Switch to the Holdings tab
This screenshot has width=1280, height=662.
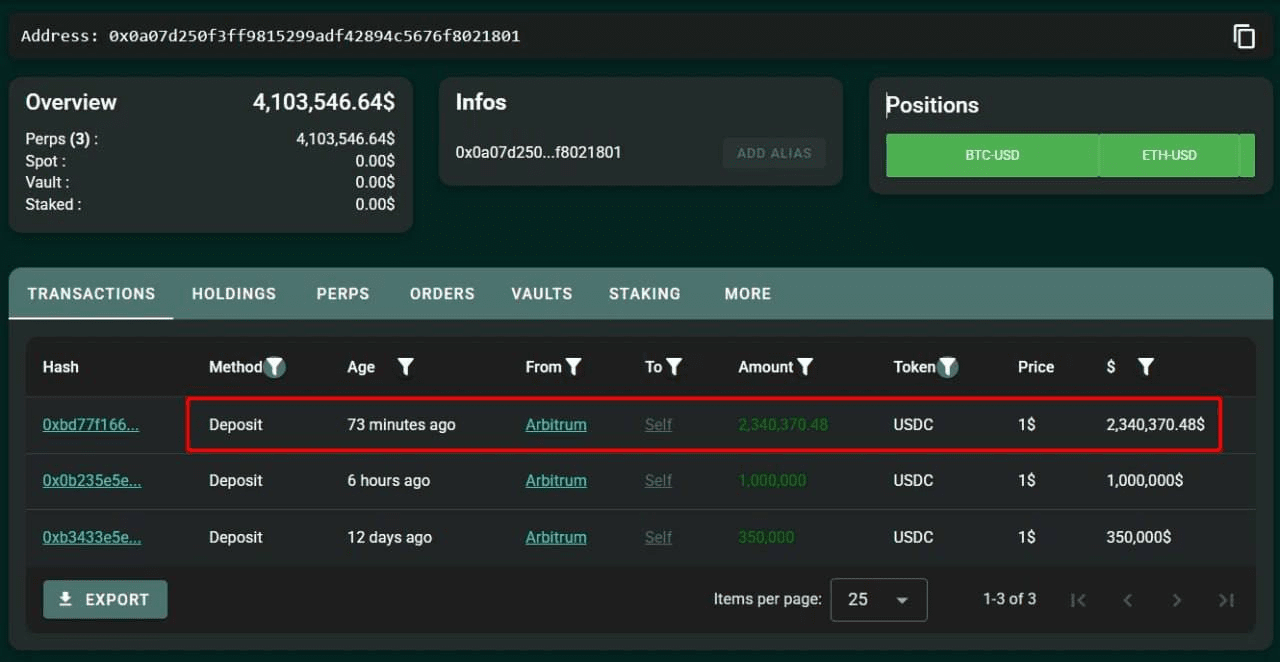click(x=234, y=294)
